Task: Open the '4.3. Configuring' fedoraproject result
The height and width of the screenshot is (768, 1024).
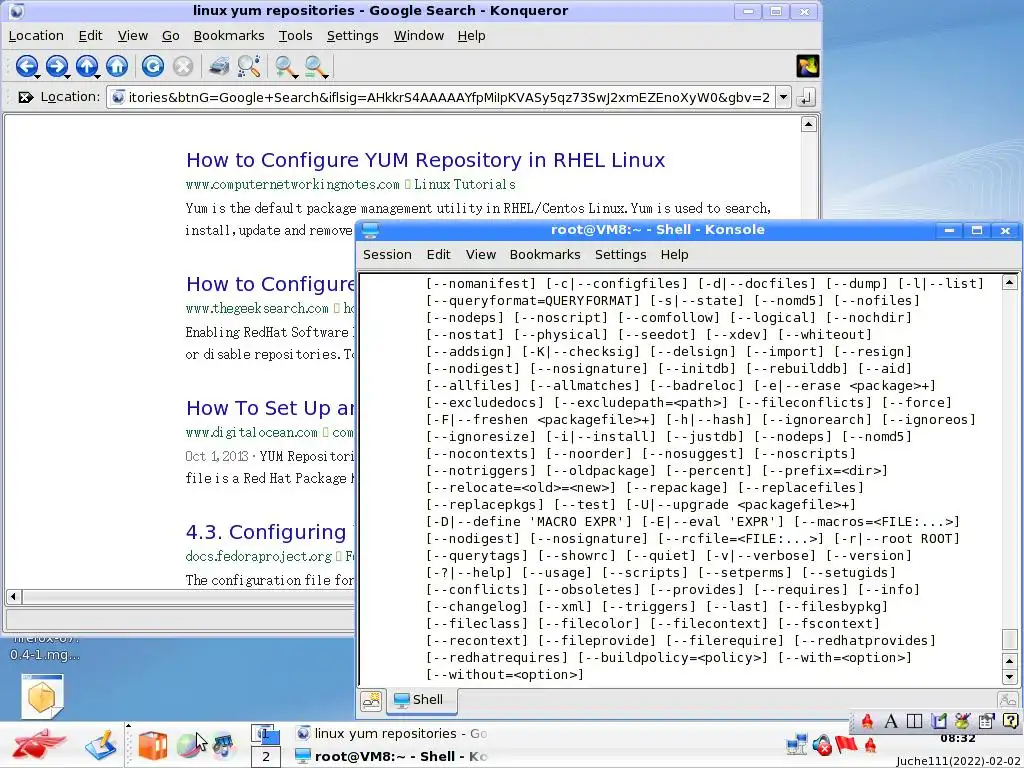Action: 266,532
